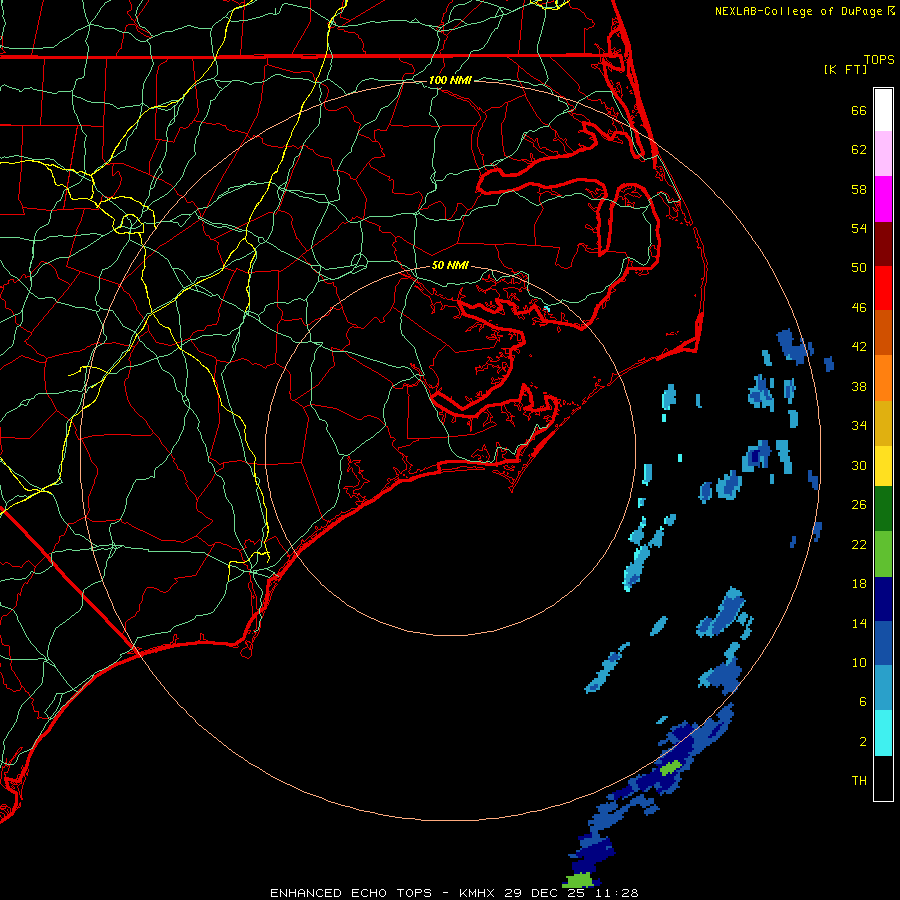Click the "[K FT]" units label
Viewport: 900px width, 900px height.
(x=845, y=69)
